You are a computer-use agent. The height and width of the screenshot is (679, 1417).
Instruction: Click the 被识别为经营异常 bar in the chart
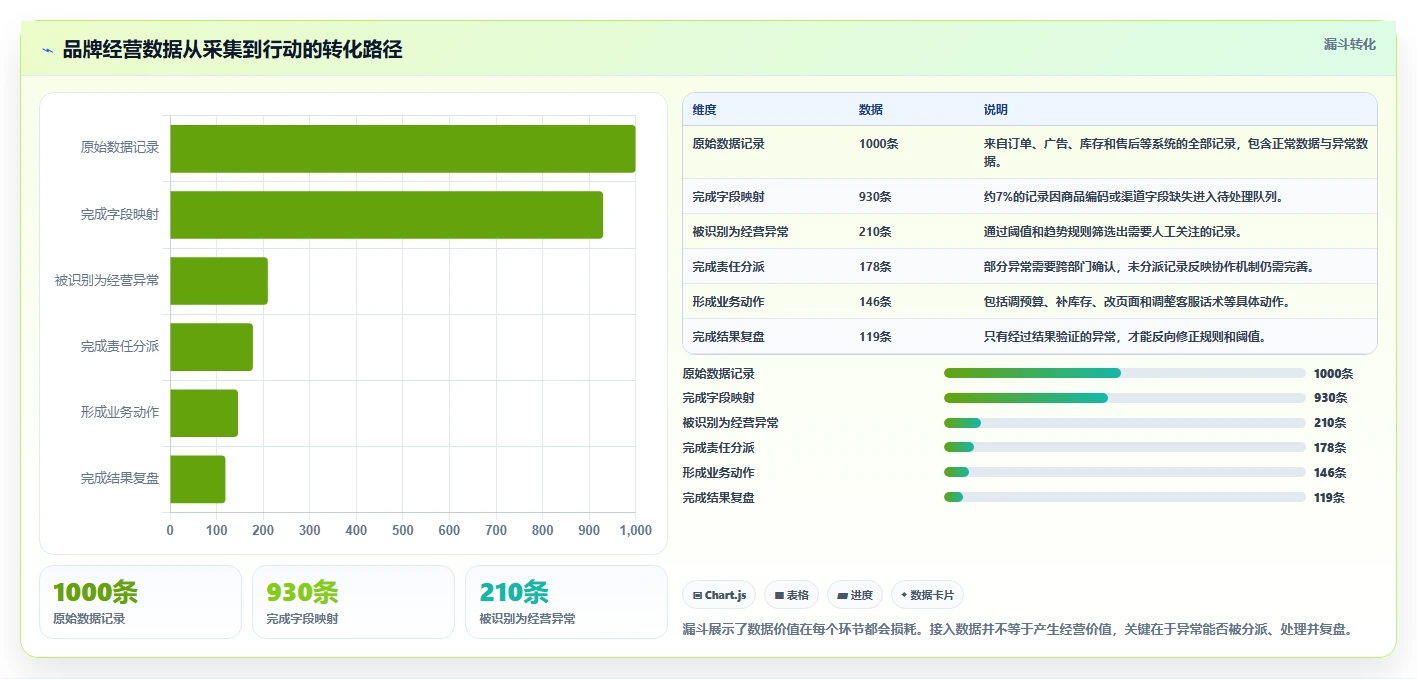point(219,280)
